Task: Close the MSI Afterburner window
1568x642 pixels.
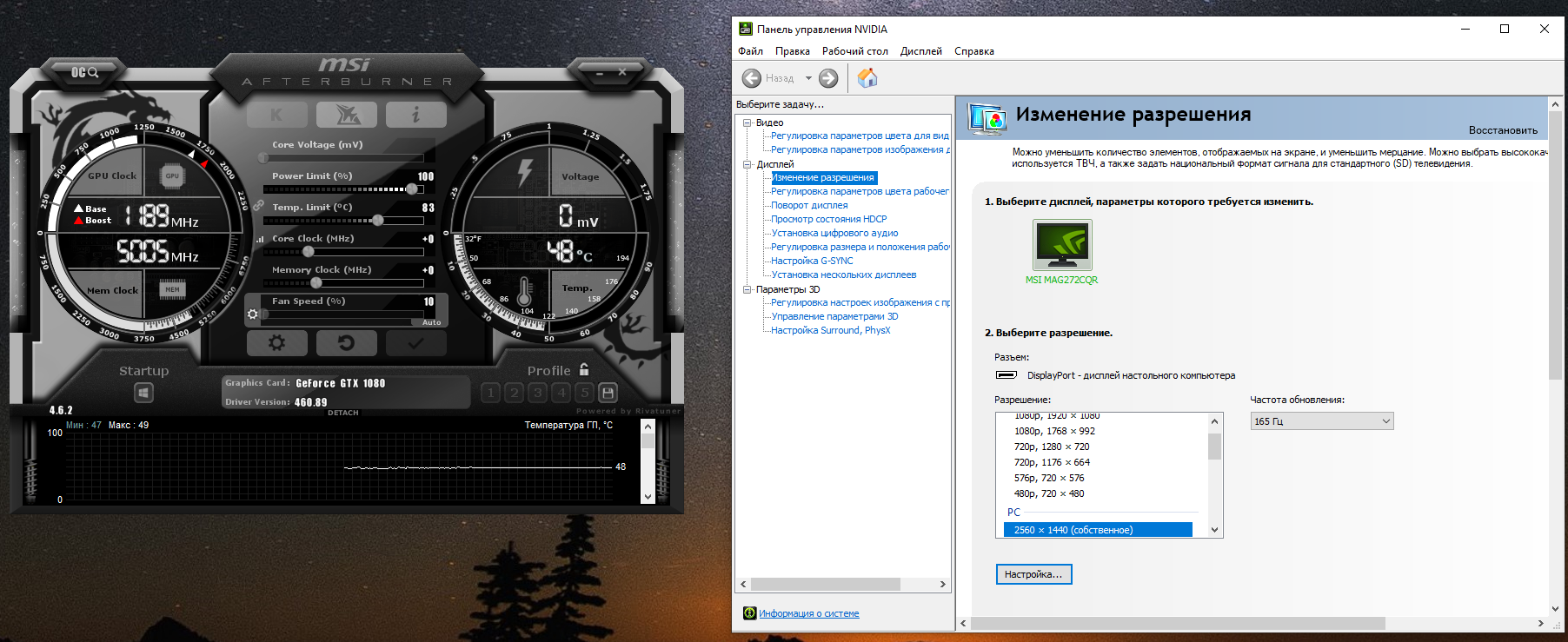Action: point(622,73)
